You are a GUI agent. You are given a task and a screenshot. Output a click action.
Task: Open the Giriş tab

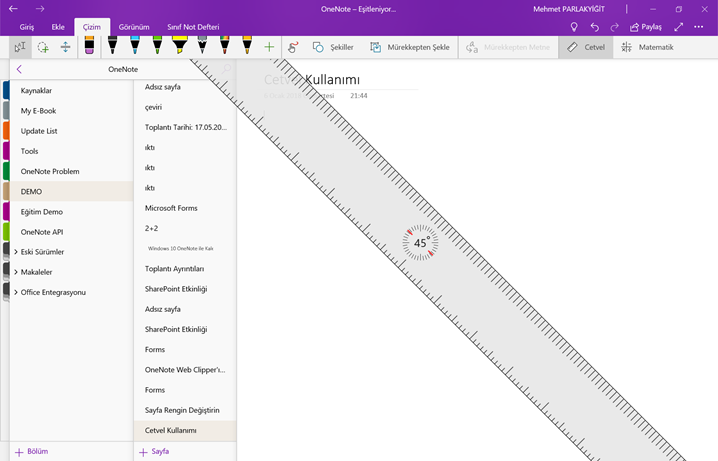27,27
